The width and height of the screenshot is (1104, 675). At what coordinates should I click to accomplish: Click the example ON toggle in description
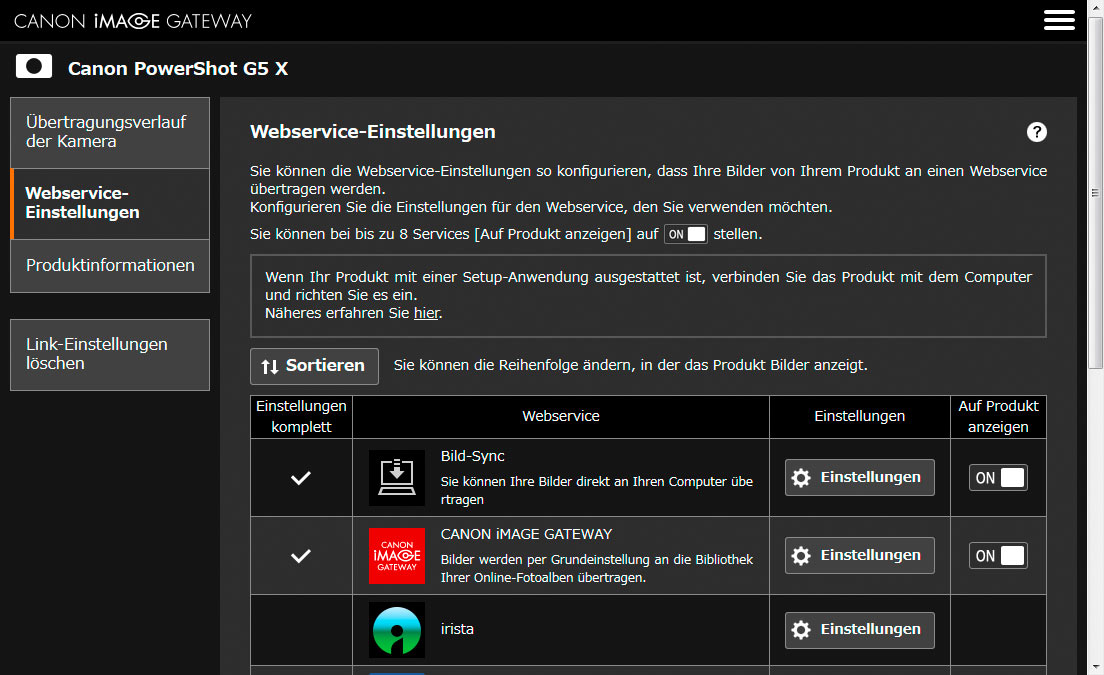click(x=686, y=234)
